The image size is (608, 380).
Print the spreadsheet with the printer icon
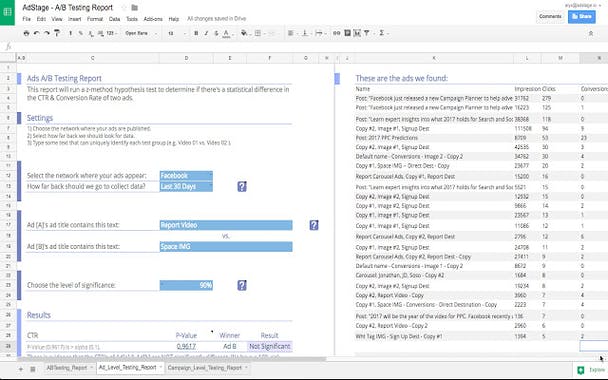[x=26, y=33]
